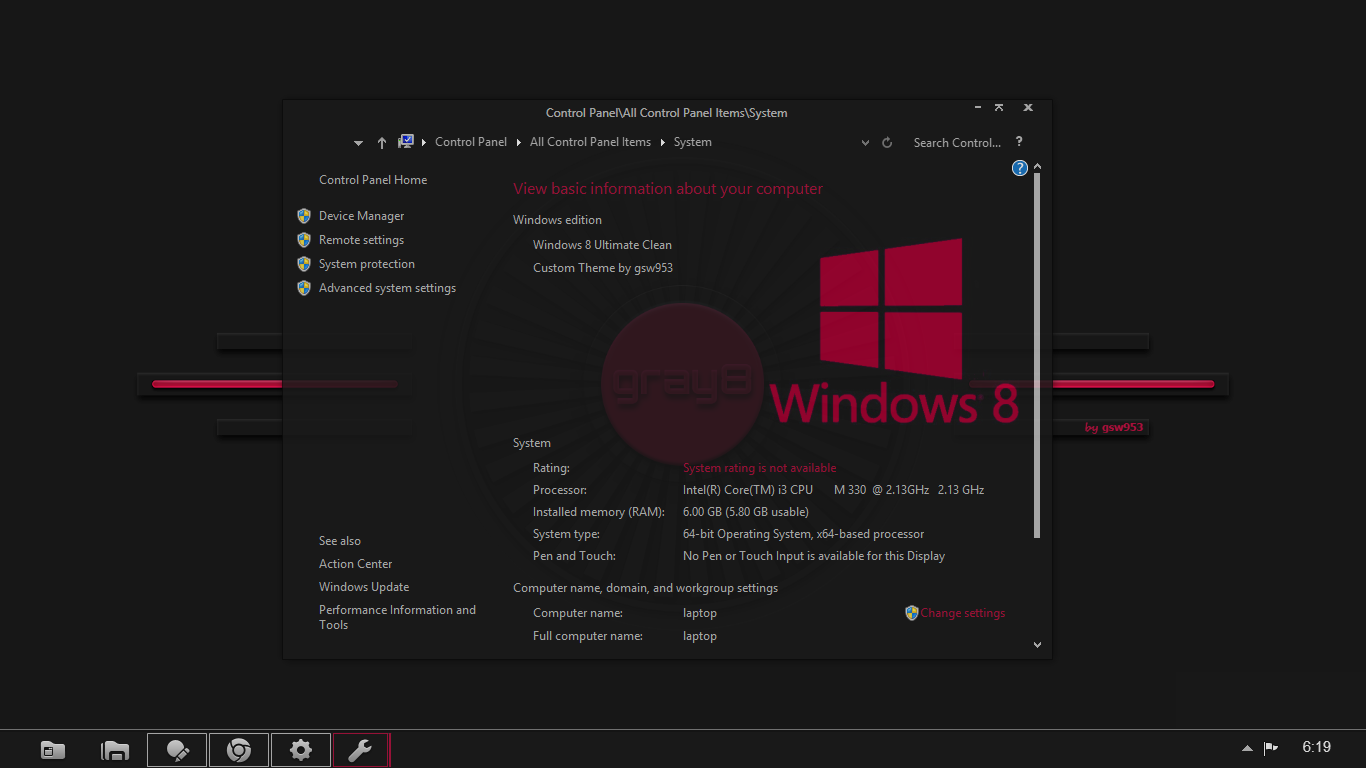Open System protection link
The height and width of the screenshot is (768, 1366).
click(x=367, y=264)
